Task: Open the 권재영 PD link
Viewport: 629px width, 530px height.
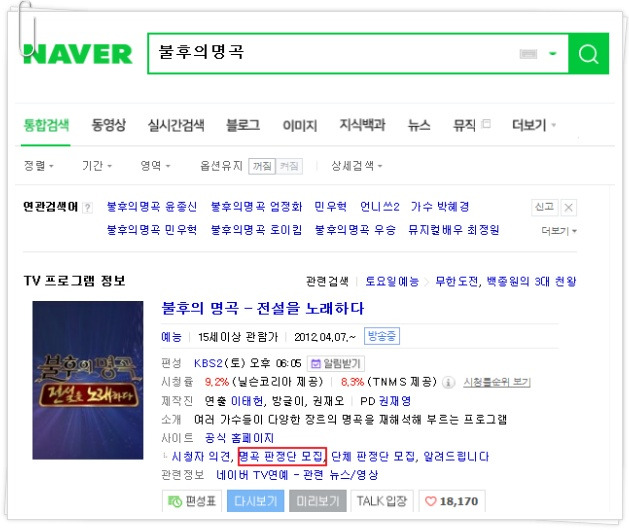Action: click(395, 401)
